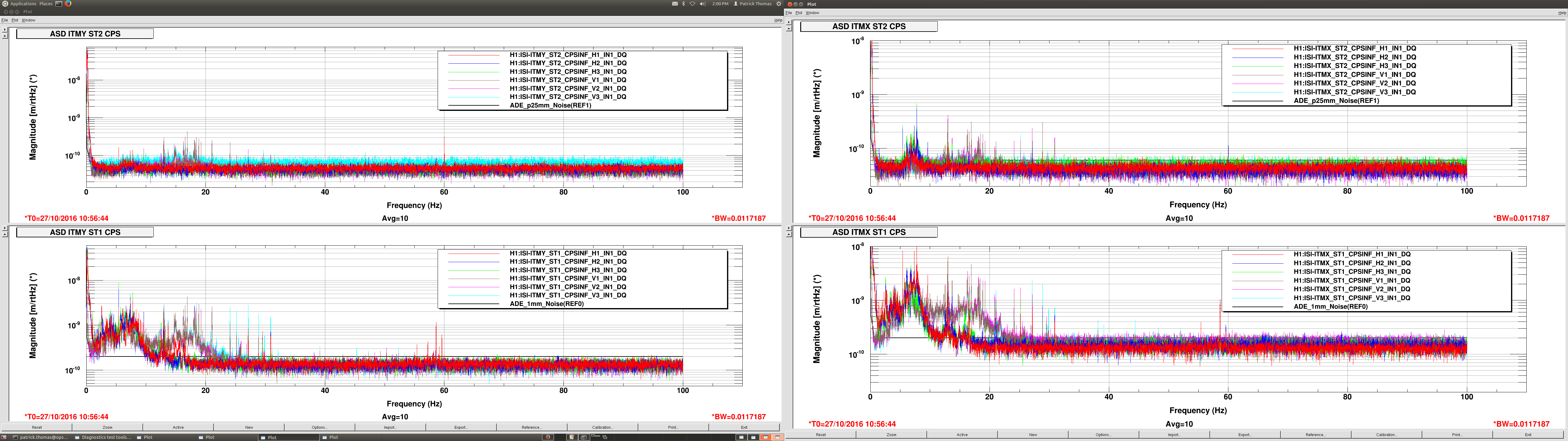The height and width of the screenshot is (441, 1568).
Task: Open the Patrick Thomas user menu
Action: pyautogui.click(x=753, y=4)
